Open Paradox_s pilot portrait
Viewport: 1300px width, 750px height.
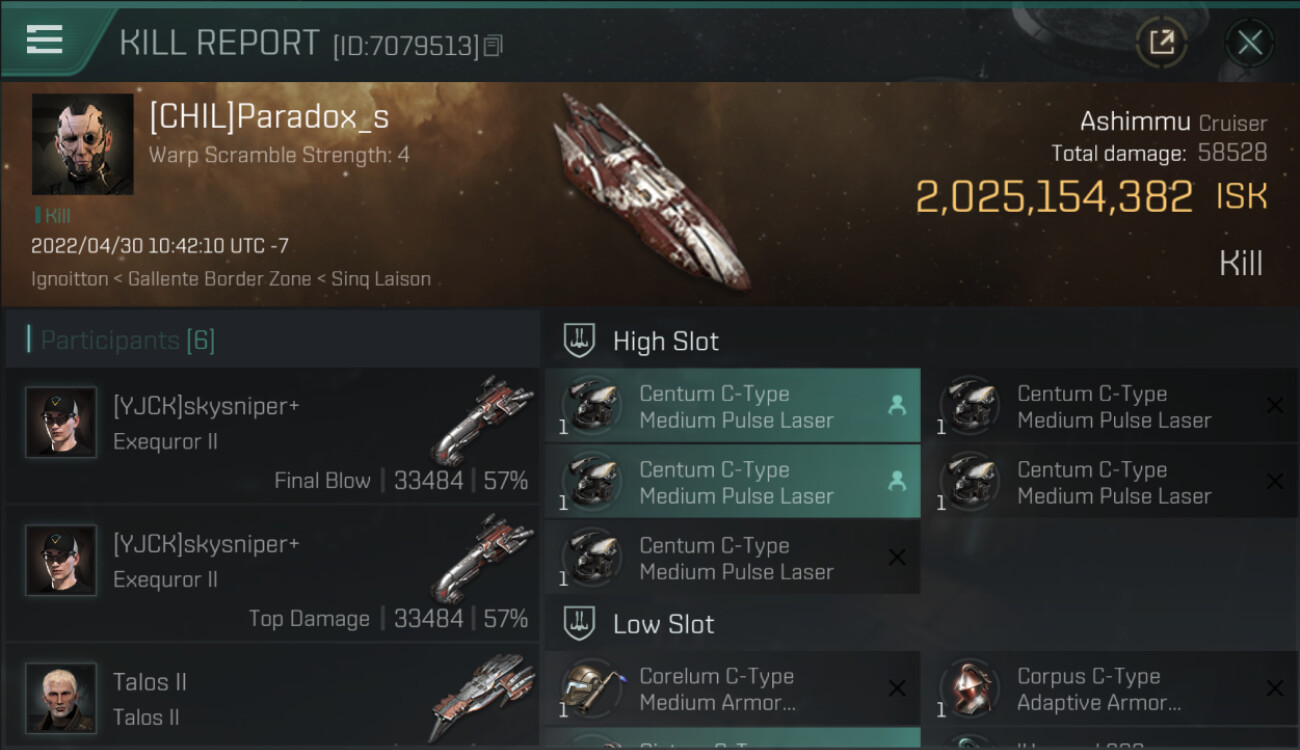82,144
